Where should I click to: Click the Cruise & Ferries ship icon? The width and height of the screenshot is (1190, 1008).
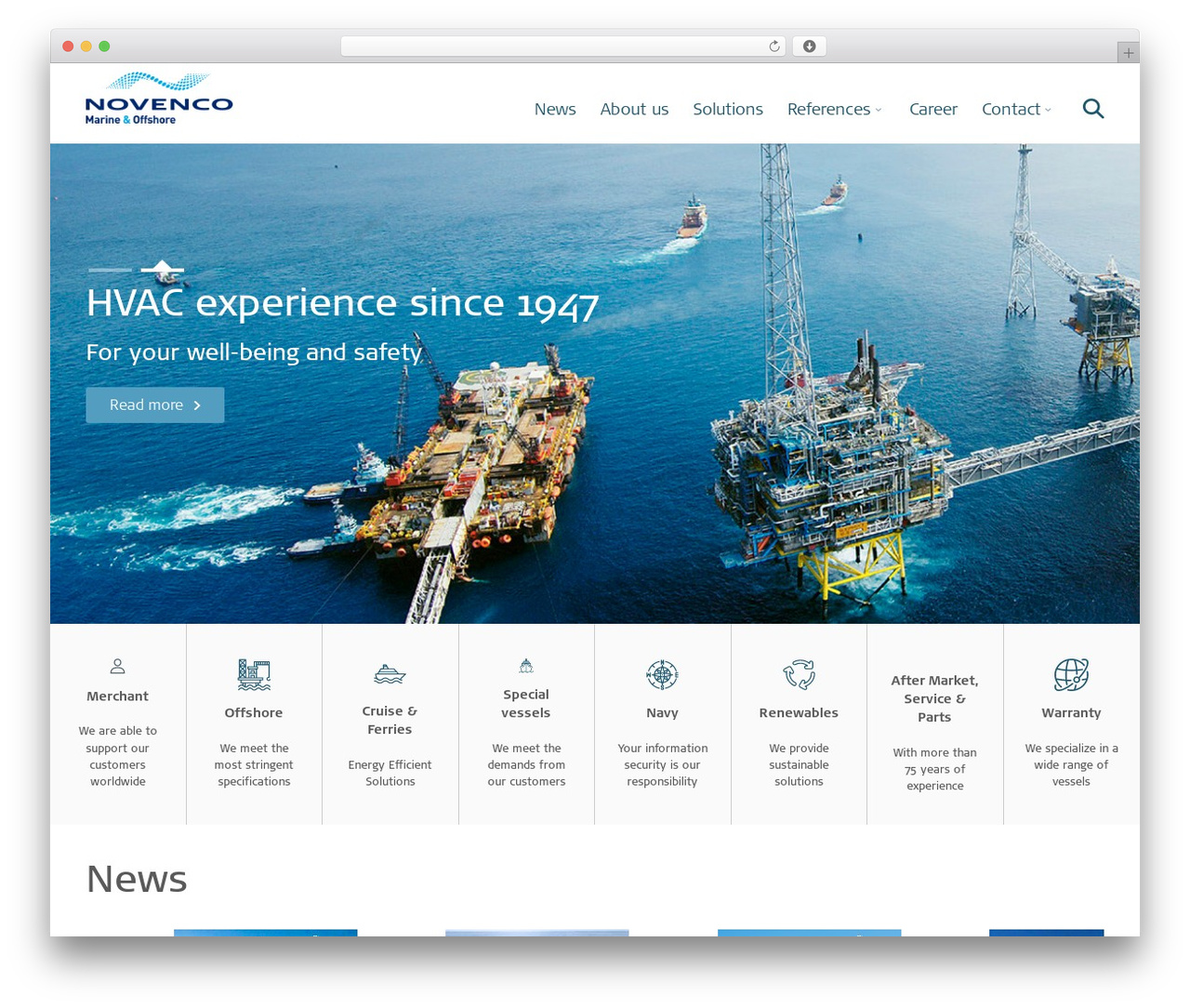coord(390,674)
